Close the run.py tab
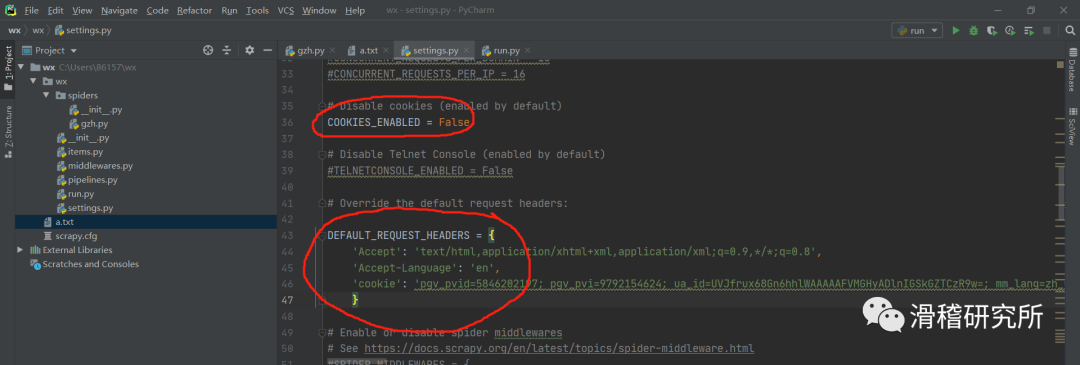The height and width of the screenshot is (365, 1080). point(528,50)
